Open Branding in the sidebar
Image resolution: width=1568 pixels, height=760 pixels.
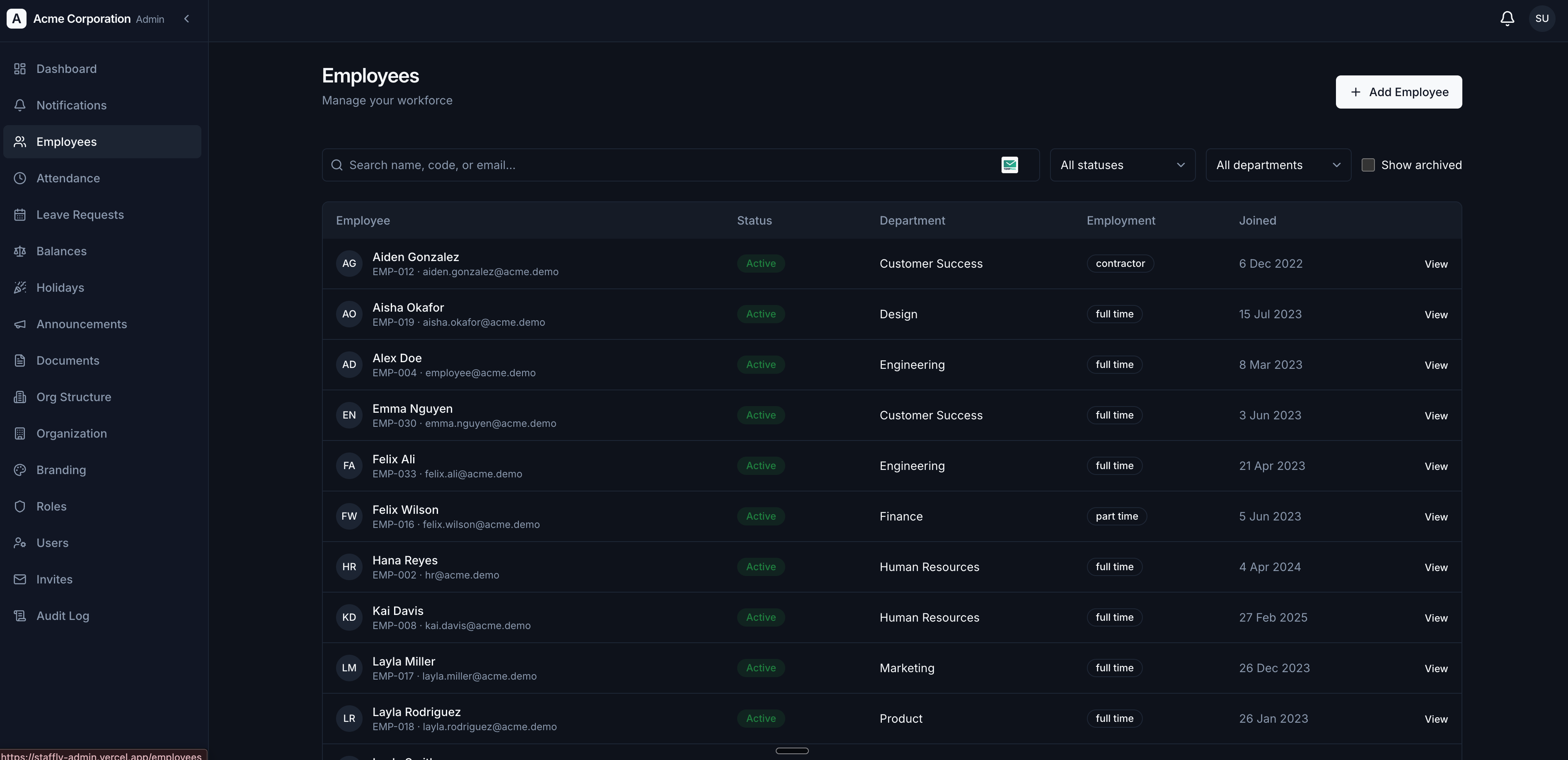102,470
